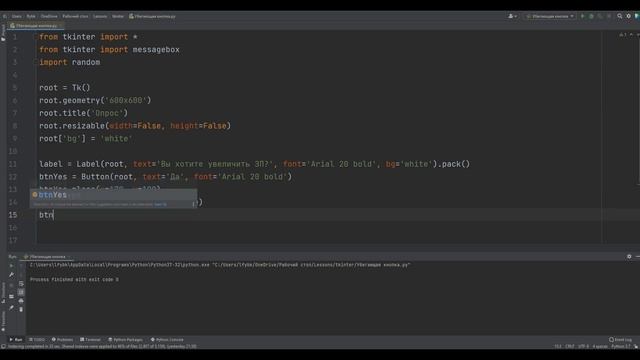Open Project tool window on left strip
The width and height of the screenshot is (640, 360).
point(3,33)
